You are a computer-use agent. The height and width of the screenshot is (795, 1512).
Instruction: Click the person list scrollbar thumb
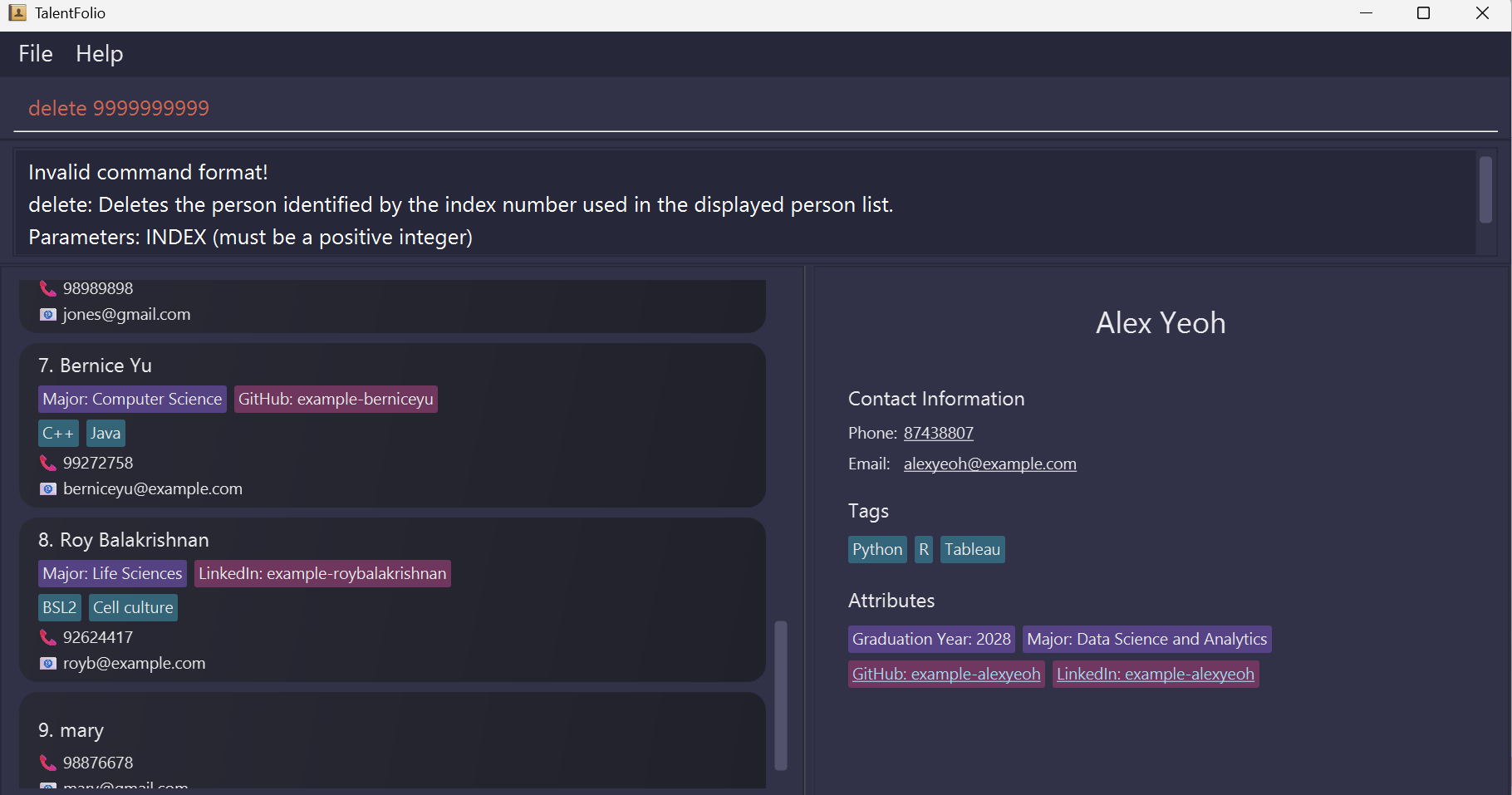[x=781, y=695]
